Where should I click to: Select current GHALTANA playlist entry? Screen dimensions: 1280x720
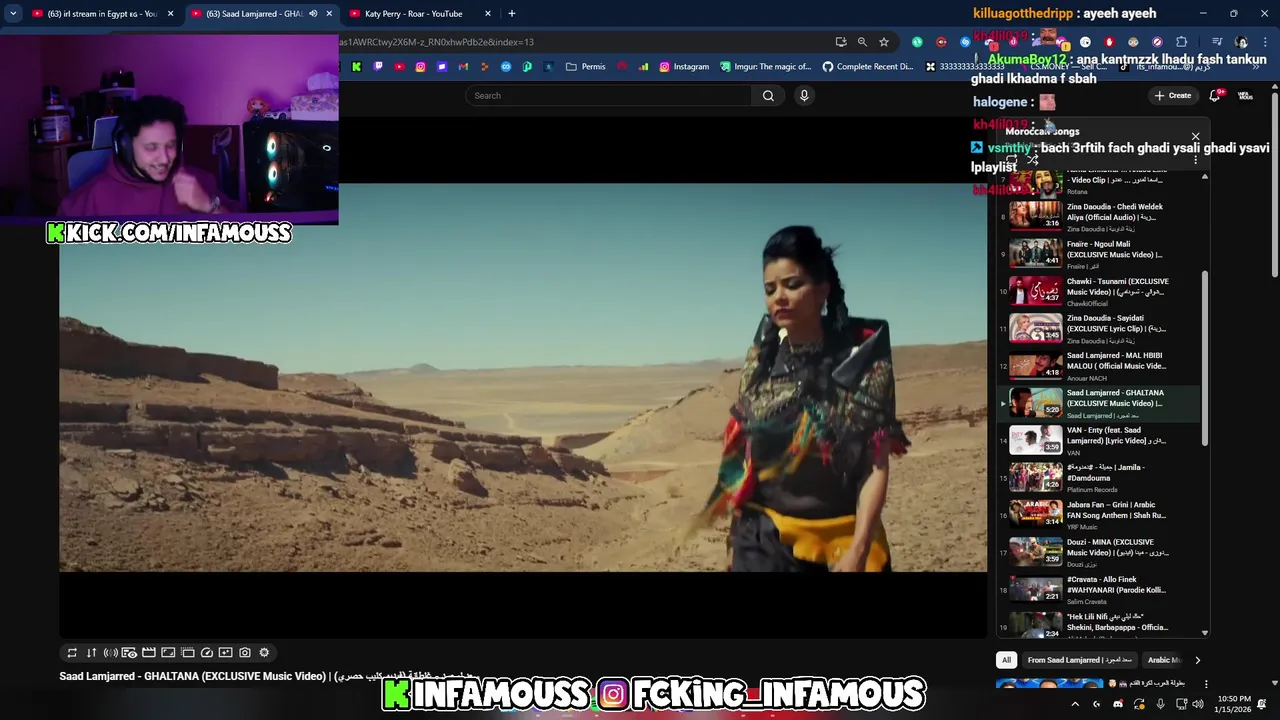[x=1098, y=403]
